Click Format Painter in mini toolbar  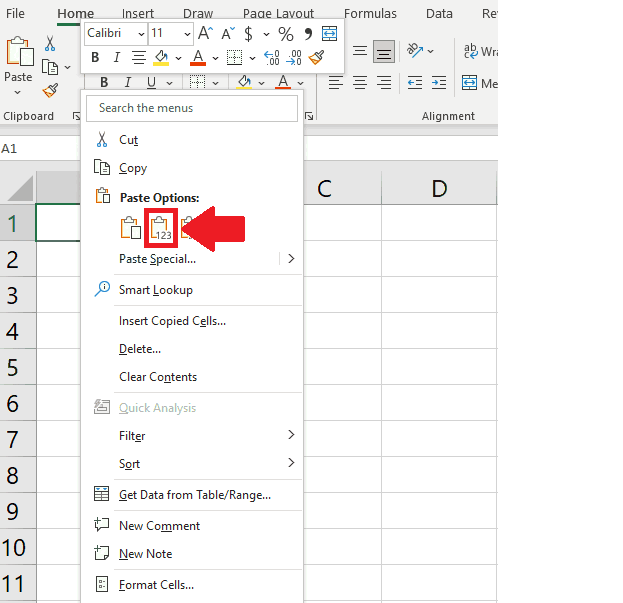click(x=317, y=58)
